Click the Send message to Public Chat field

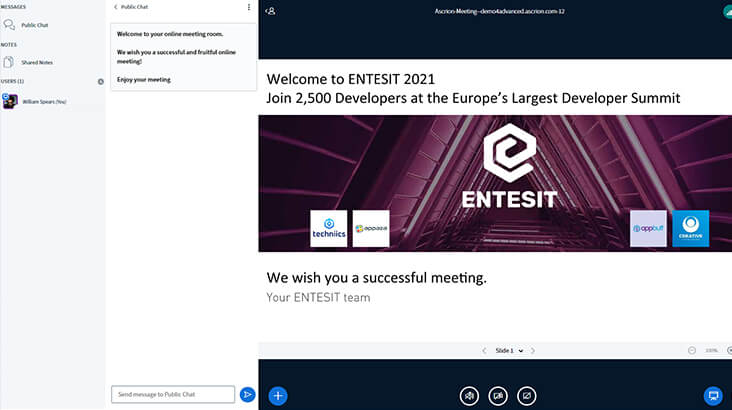click(173, 394)
